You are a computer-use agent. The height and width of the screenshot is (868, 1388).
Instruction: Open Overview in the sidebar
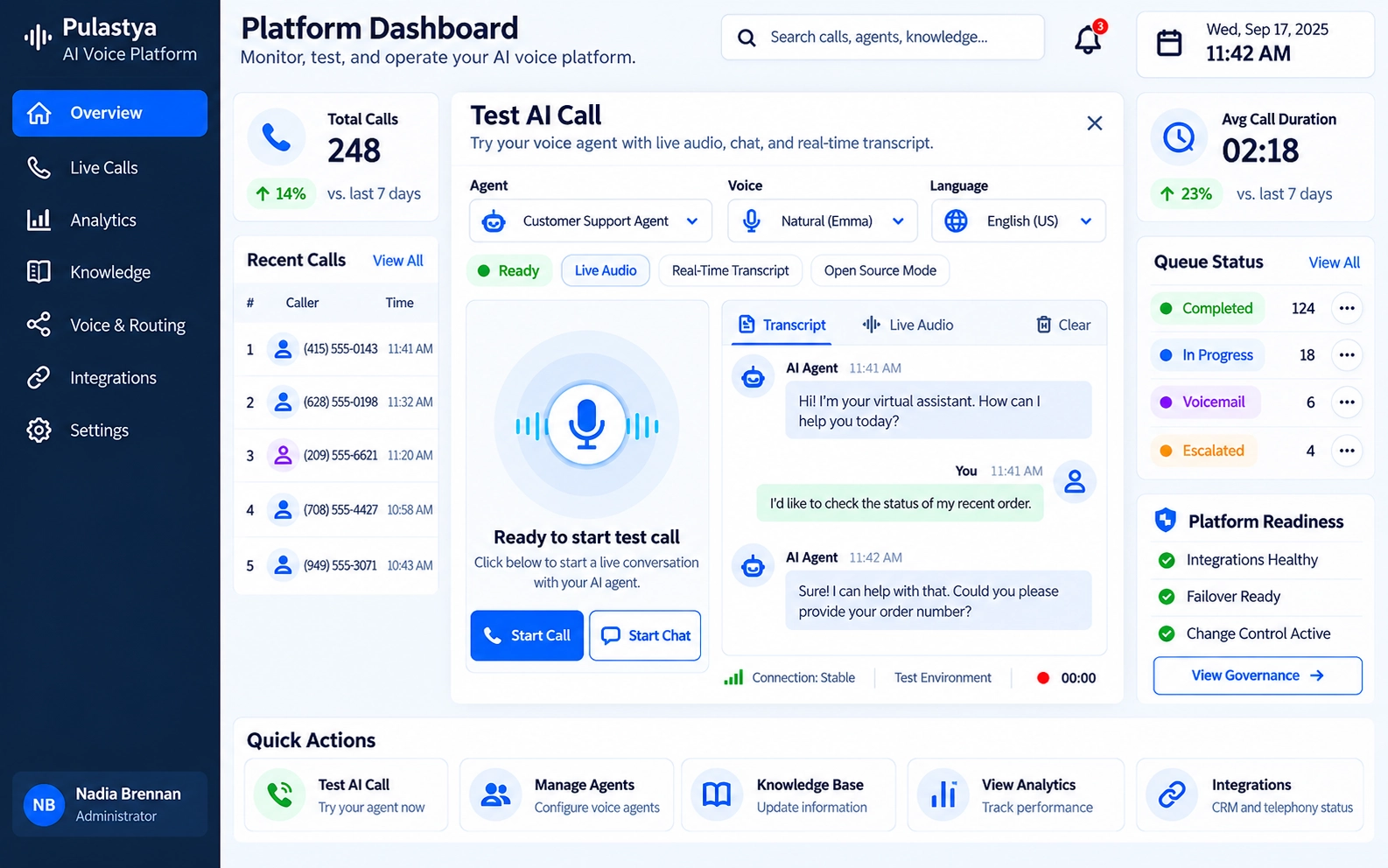click(110, 113)
